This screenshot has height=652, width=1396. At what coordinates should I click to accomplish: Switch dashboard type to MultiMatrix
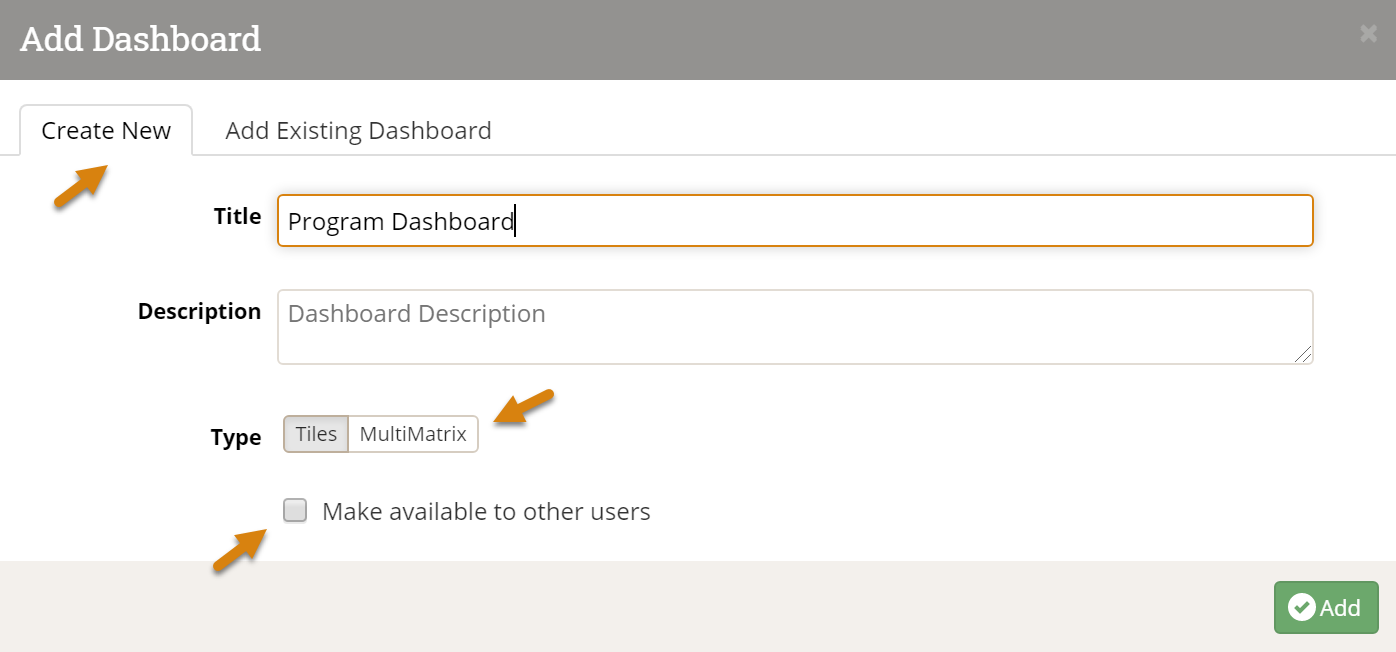click(x=413, y=434)
